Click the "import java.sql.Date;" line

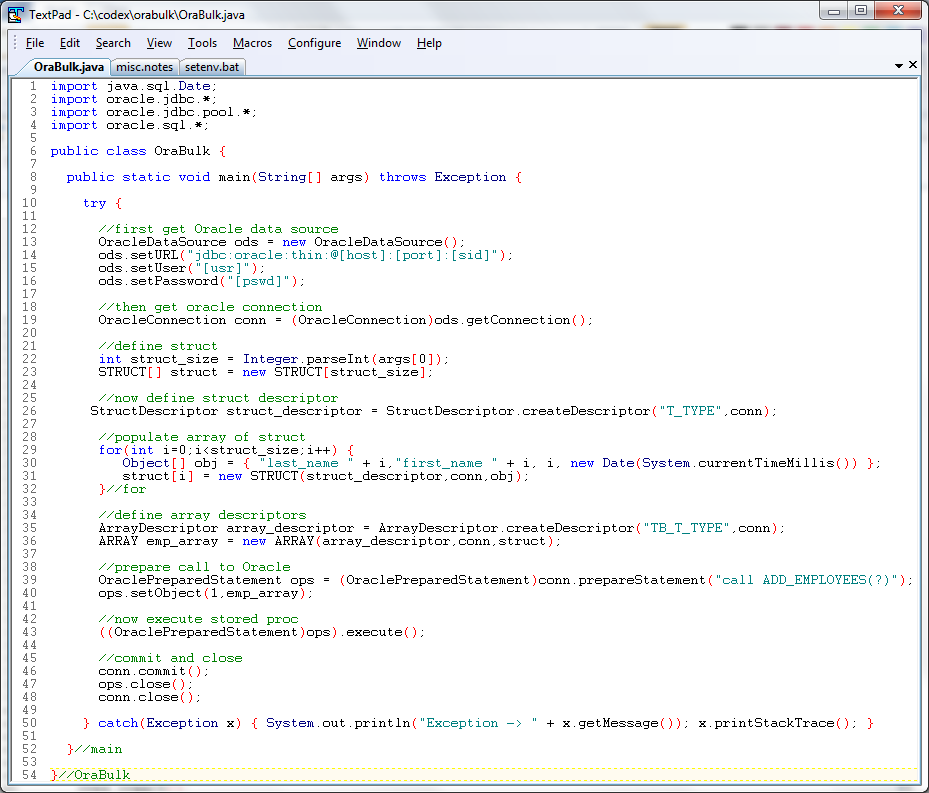(134, 86)
